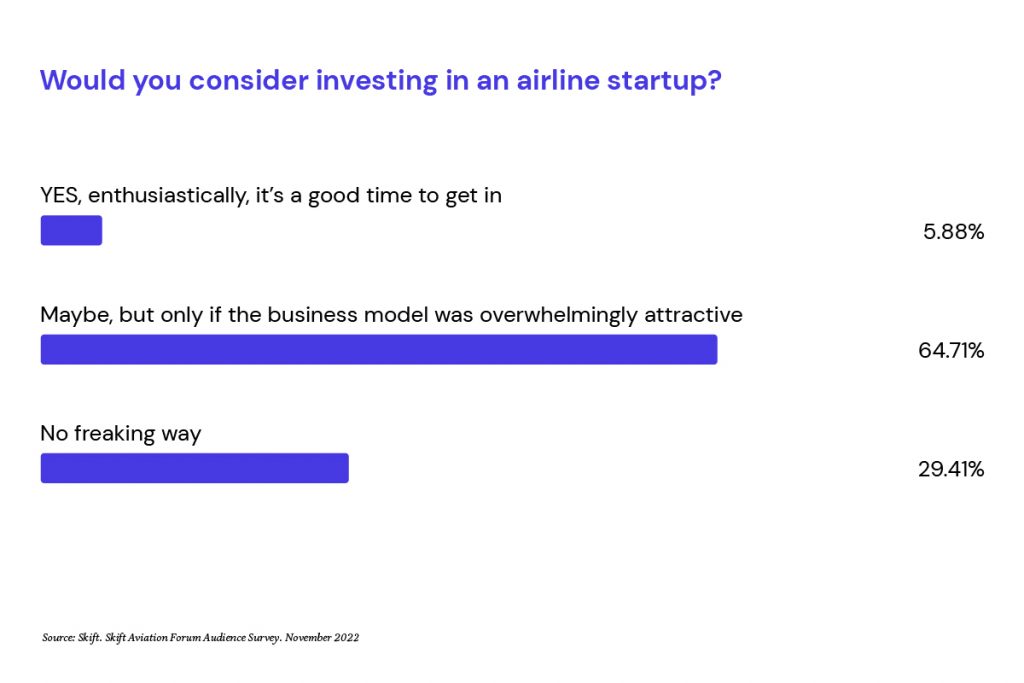Select the 'YES, enthusiastically' answer label
Image resolution: width=1024 pixels, height=683 pixels.
[270, 195]
